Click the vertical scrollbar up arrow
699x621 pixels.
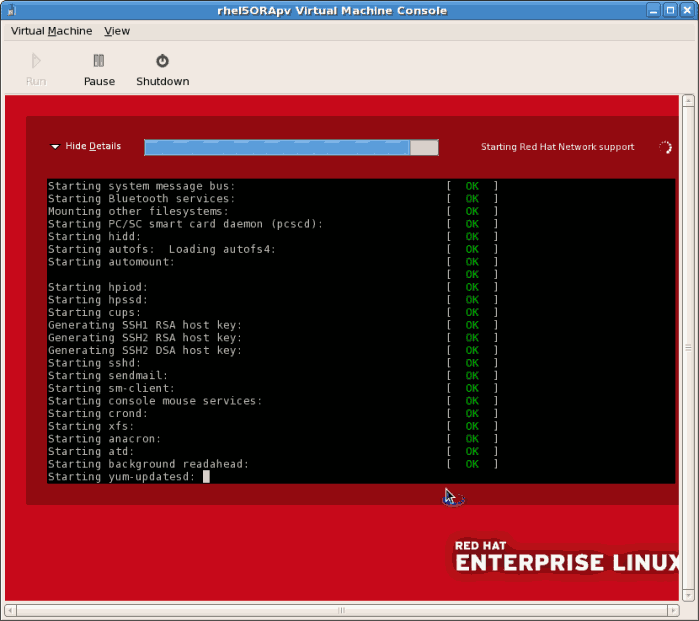point(689,101)
